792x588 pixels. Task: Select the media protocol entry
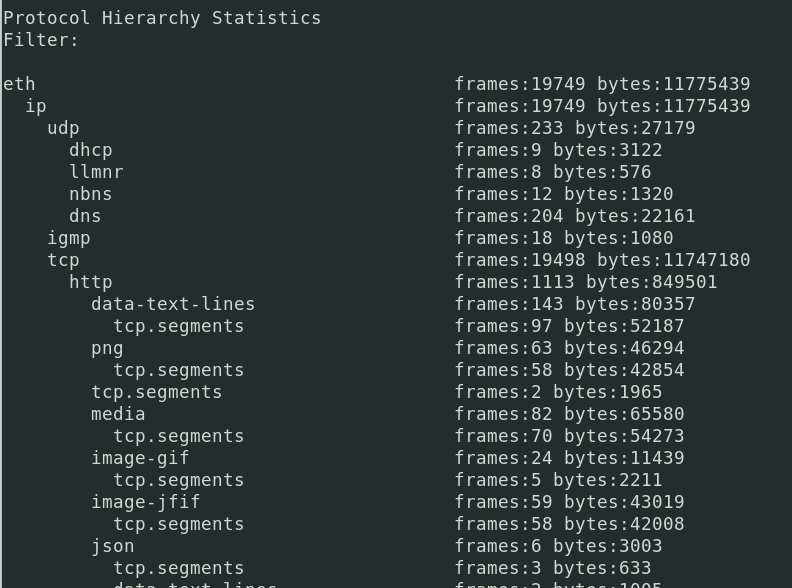(118, 414)
